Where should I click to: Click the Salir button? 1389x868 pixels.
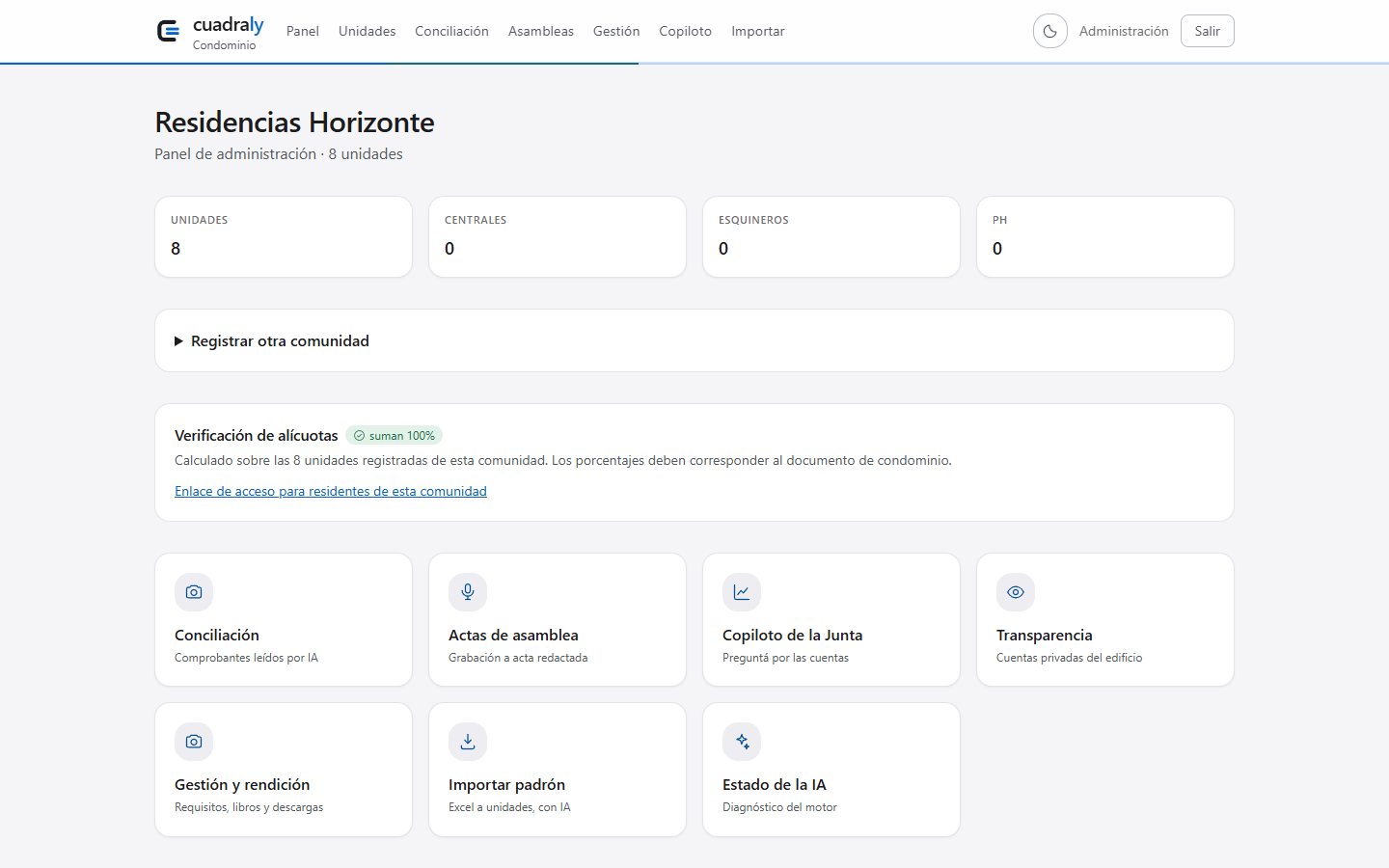click(x=1207, y=31)
